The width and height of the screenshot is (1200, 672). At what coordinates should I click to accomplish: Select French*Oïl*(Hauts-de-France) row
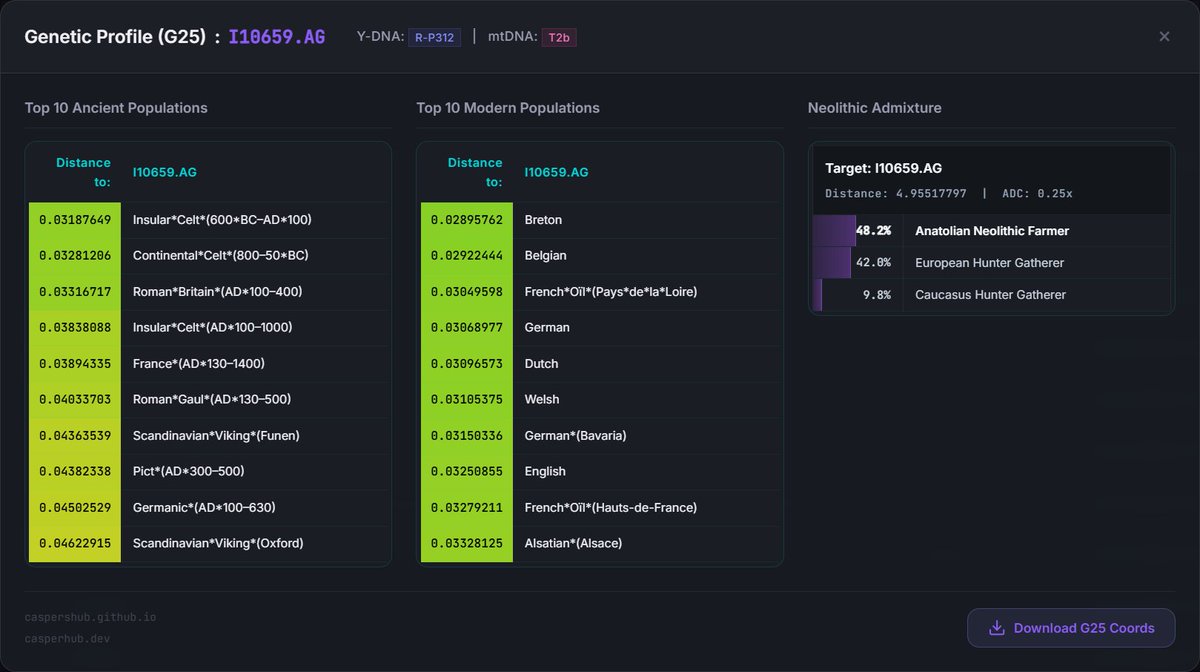(600, 508)
